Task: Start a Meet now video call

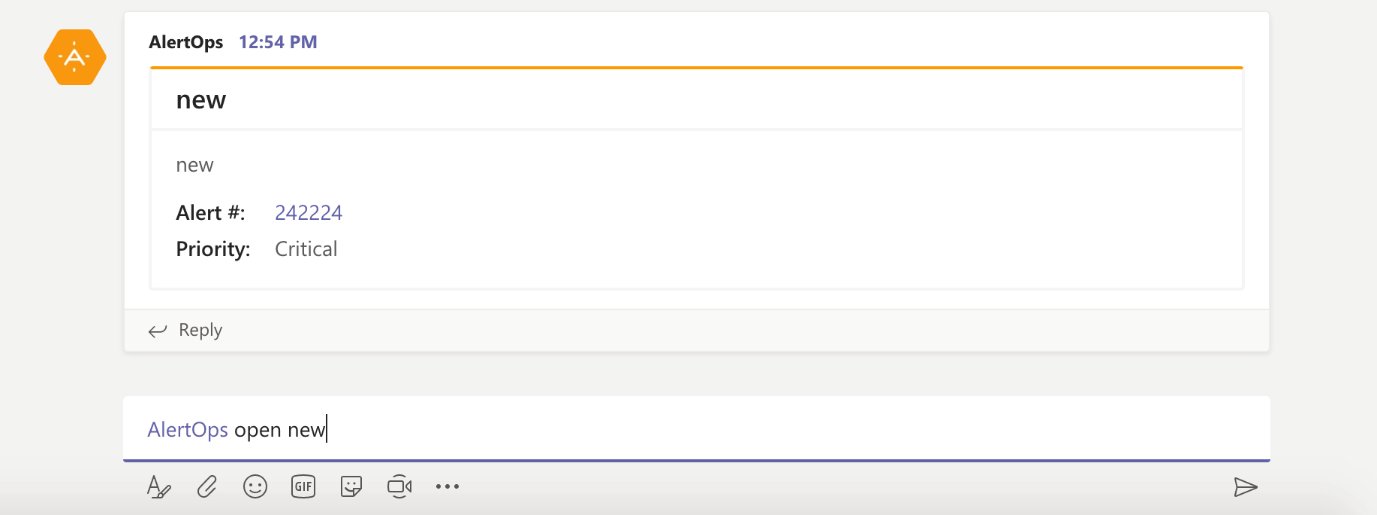Action: click(x=399, y=487)
